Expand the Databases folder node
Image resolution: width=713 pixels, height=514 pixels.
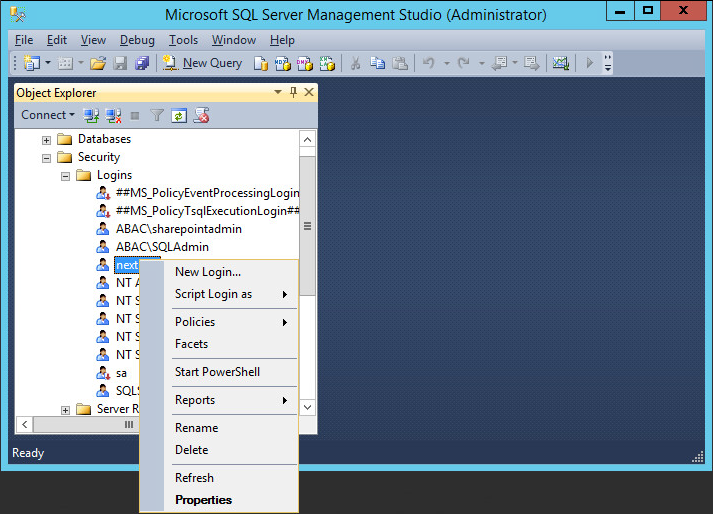[46, 139]
